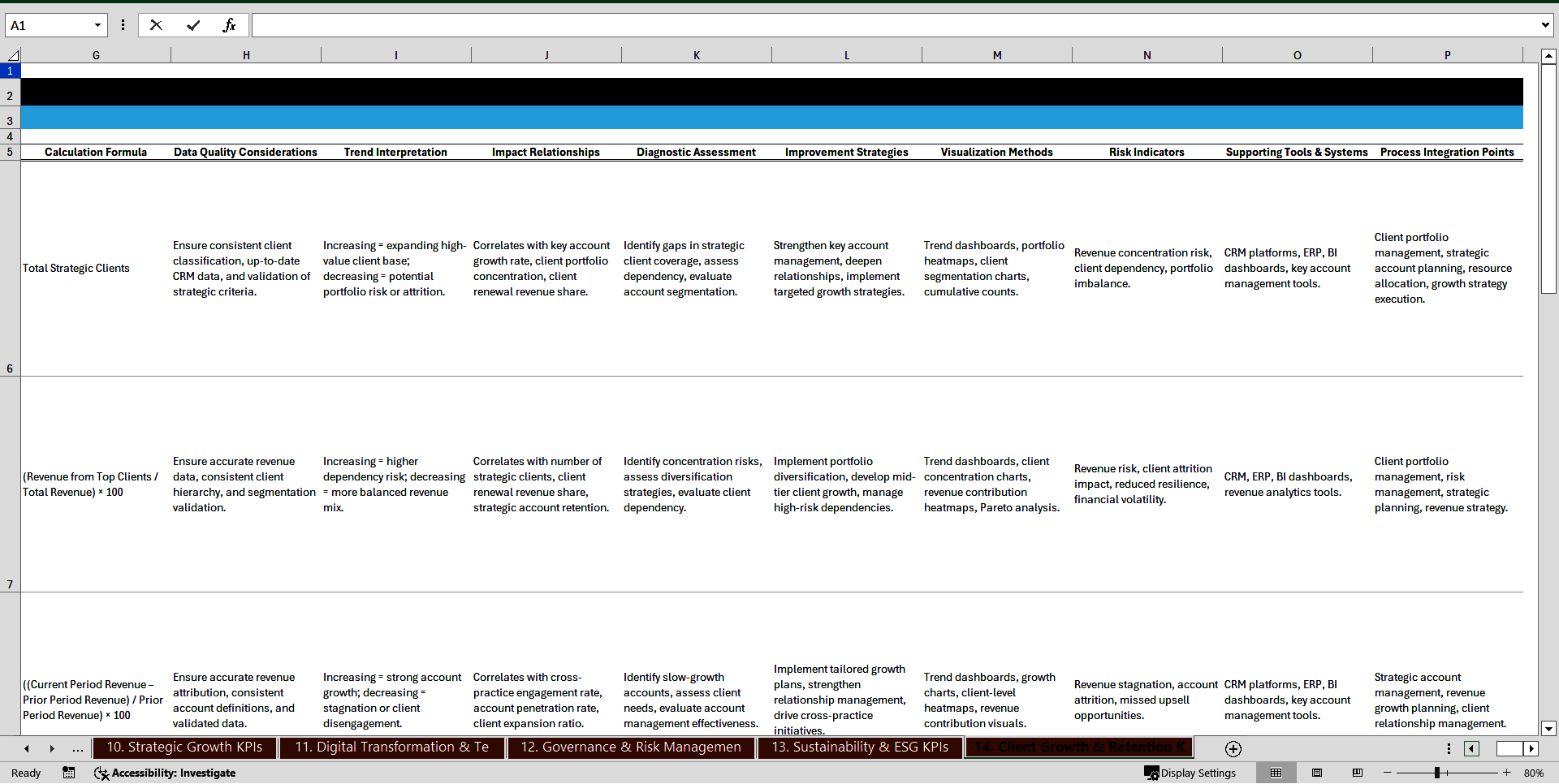This screenshot has height=784, width=1559.
Task: Open the sheet list via the ellipsis
Action: pos(77,749)
